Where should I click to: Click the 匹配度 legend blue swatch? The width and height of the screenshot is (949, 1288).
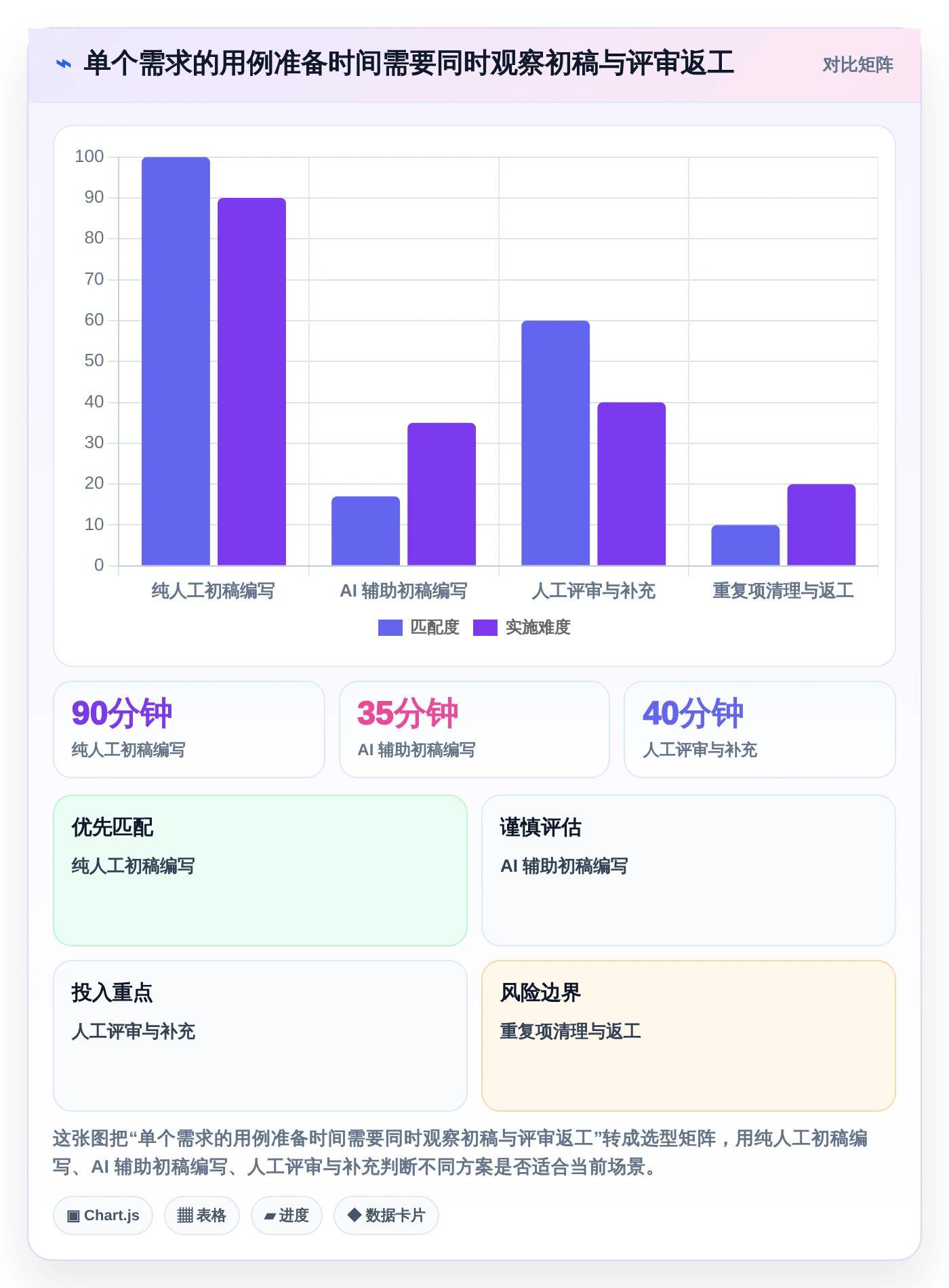coord(390,628)
